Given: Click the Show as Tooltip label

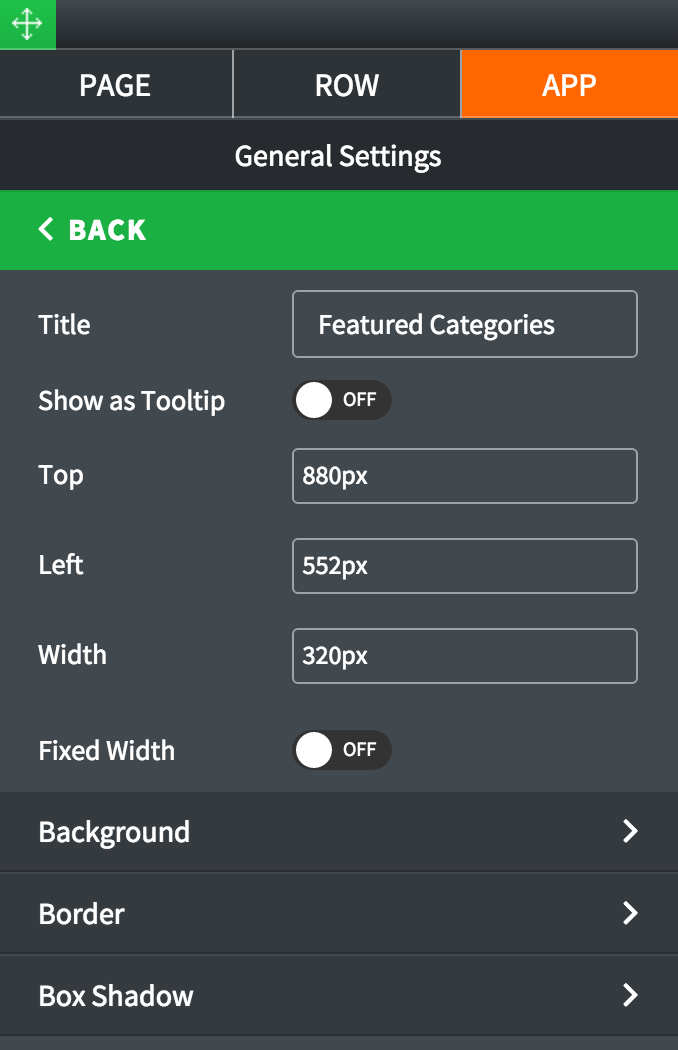Looking at the screenshot, I should pyautogui.click(x=131, y=401).
